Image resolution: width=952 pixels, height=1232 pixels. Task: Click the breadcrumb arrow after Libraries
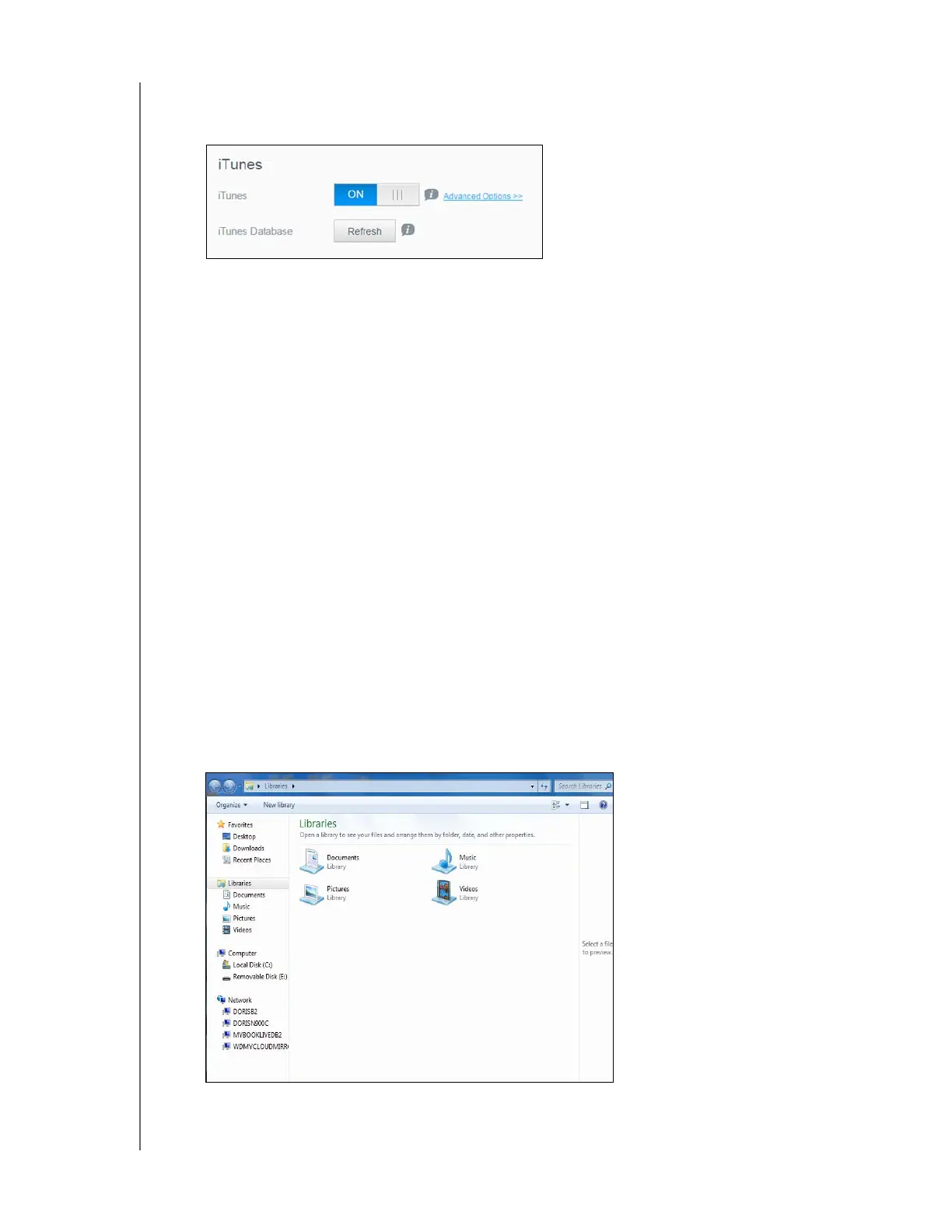coord(293,786)
